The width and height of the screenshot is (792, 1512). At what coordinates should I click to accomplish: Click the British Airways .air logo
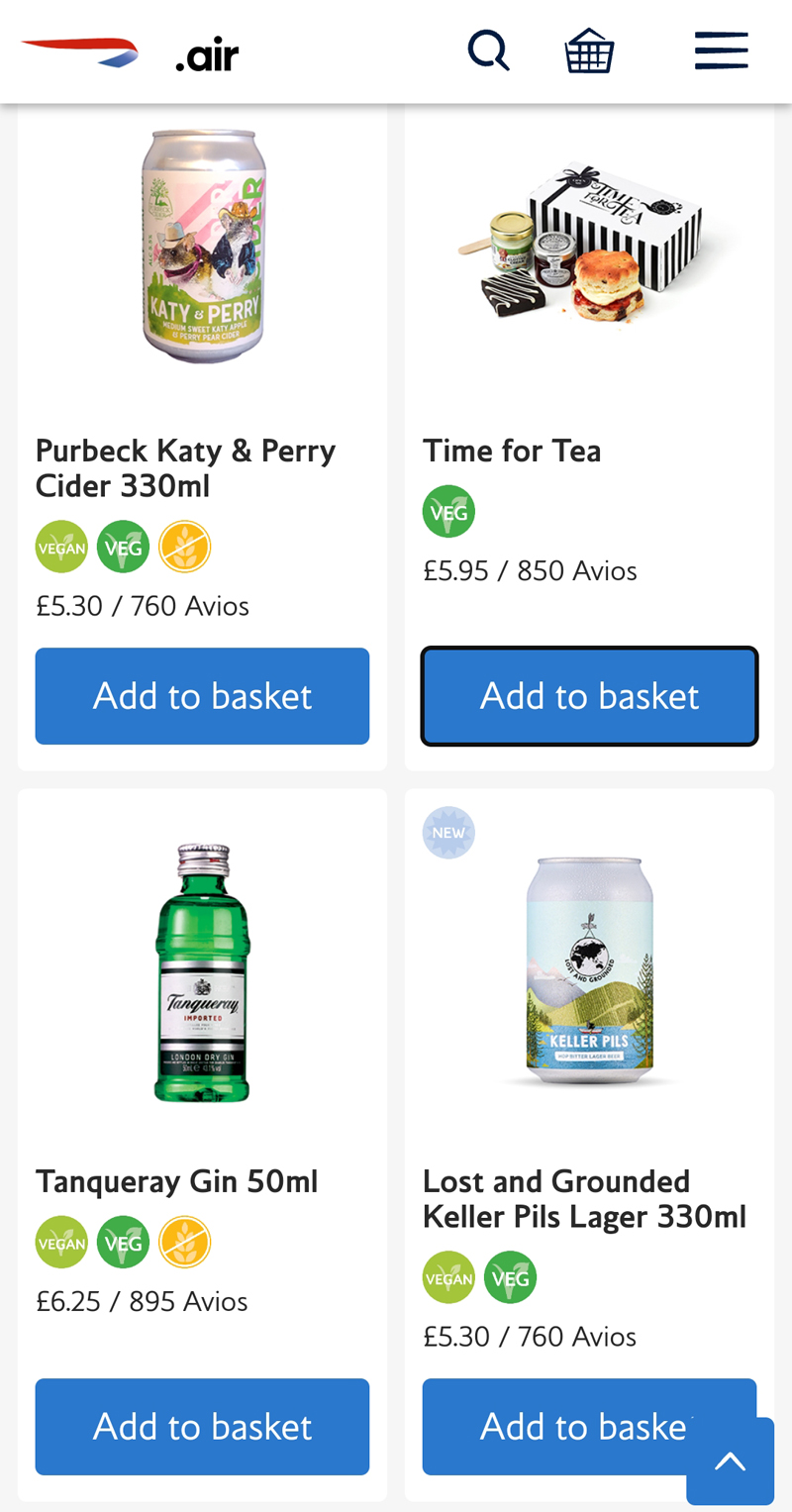tap(130, 53)
